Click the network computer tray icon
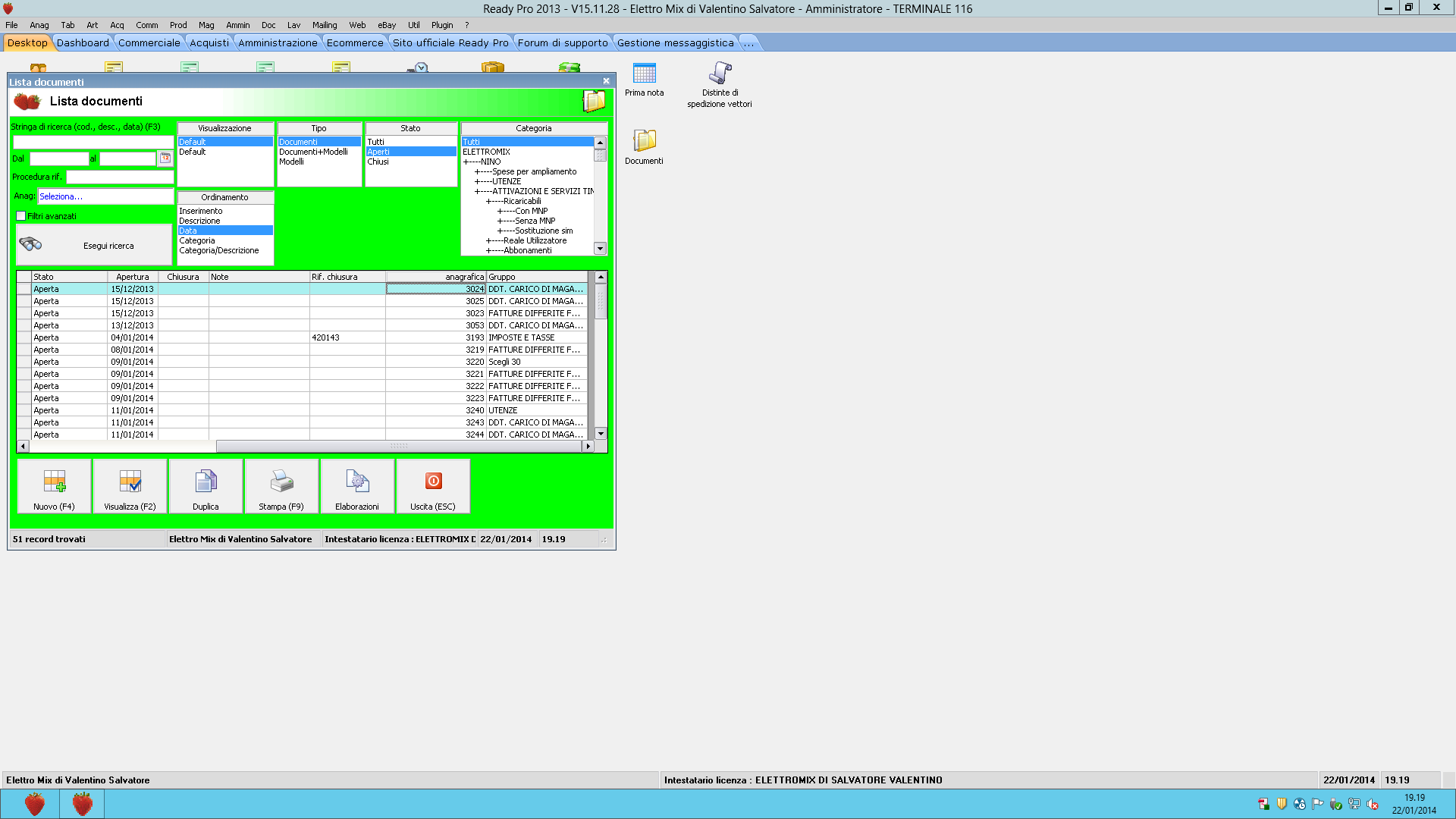This screenshot has height=819, width=1456. (x=1354, y=805)
